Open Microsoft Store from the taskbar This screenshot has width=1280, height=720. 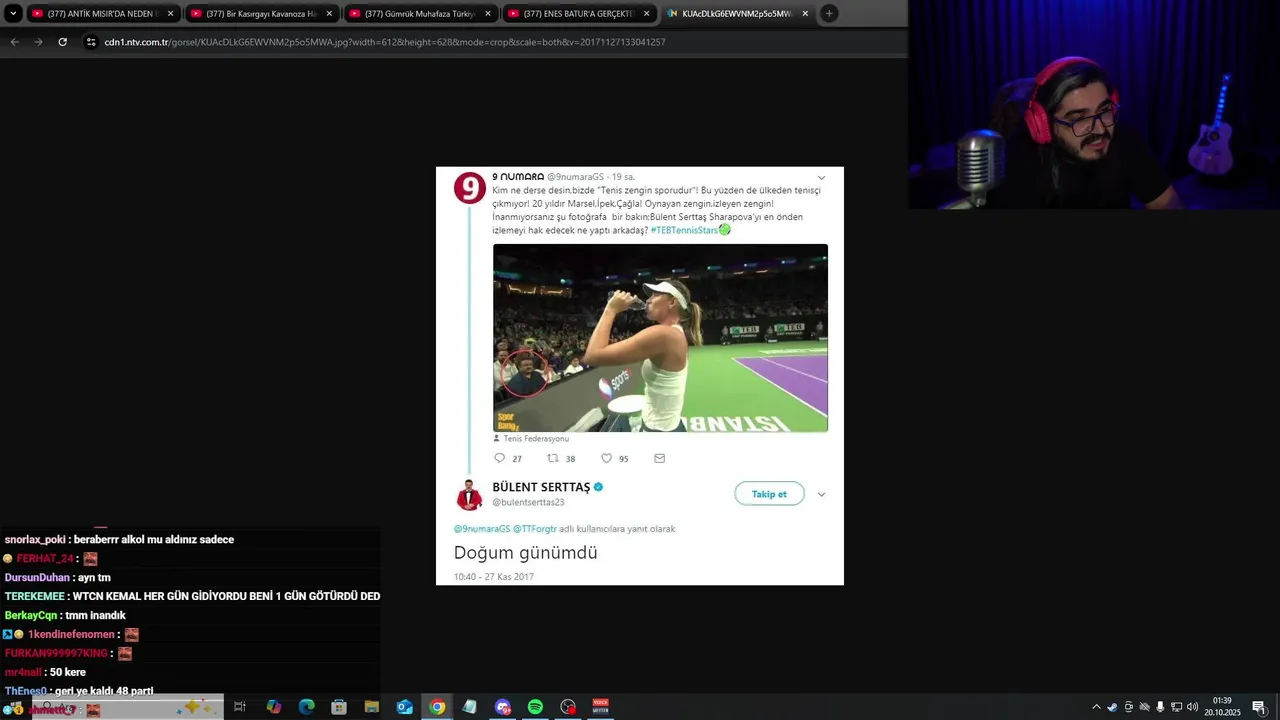point(339,707)
